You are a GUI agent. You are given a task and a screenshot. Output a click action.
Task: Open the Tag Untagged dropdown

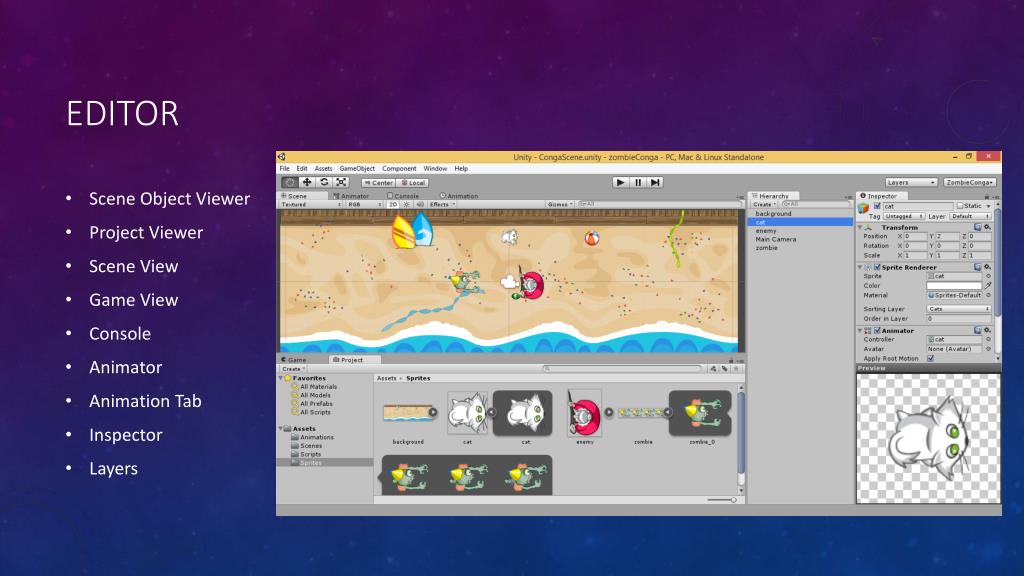[904, 216]
